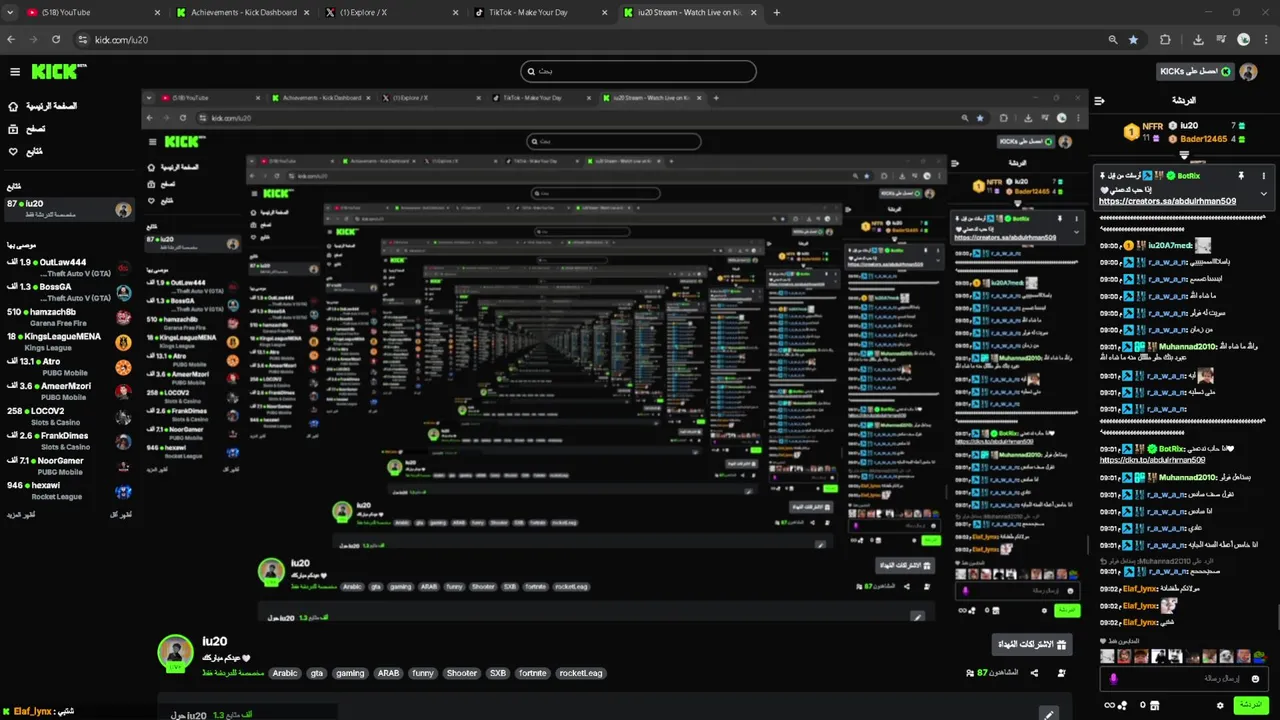This screenshot has width=1280, height=720.
Task: Switch to TikTok - Make Your Day tab
Action: pyautogui.click(x=541, y=12)
